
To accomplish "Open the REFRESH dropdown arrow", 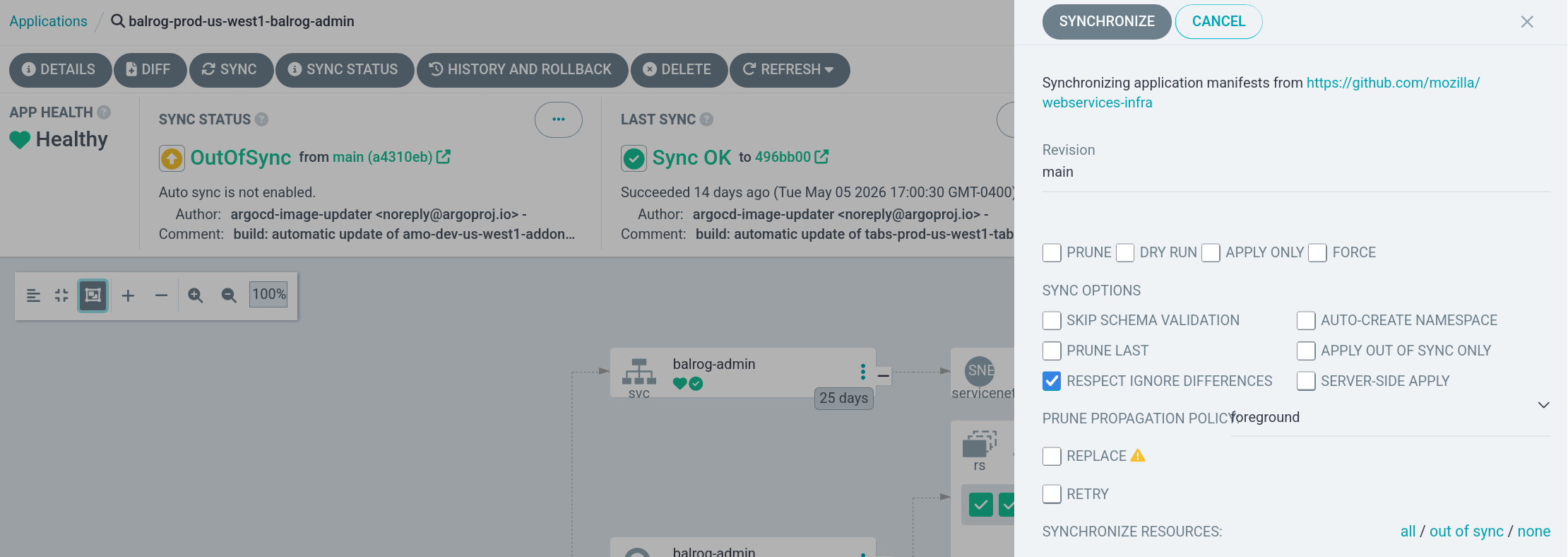I will pos(829,69).
